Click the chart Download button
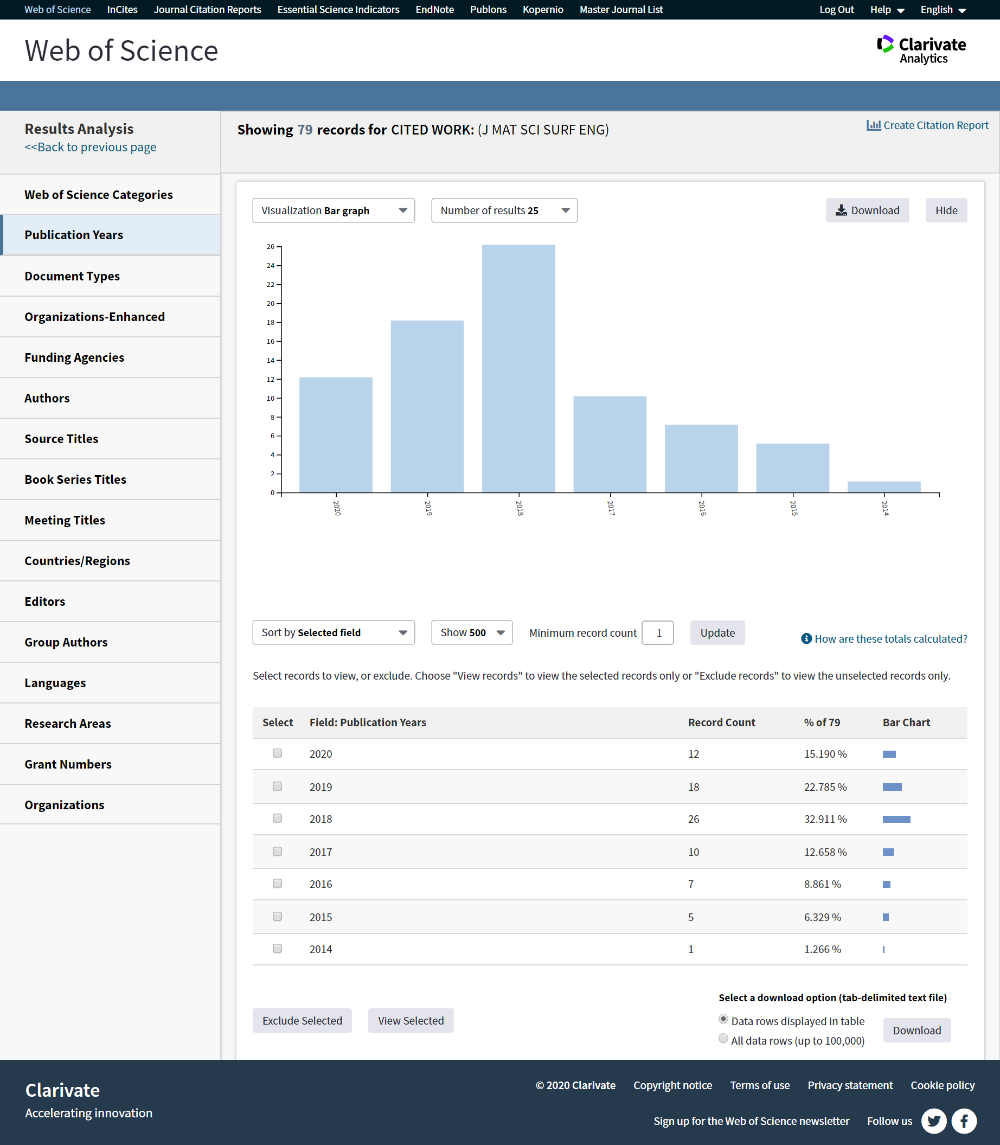 867,210
